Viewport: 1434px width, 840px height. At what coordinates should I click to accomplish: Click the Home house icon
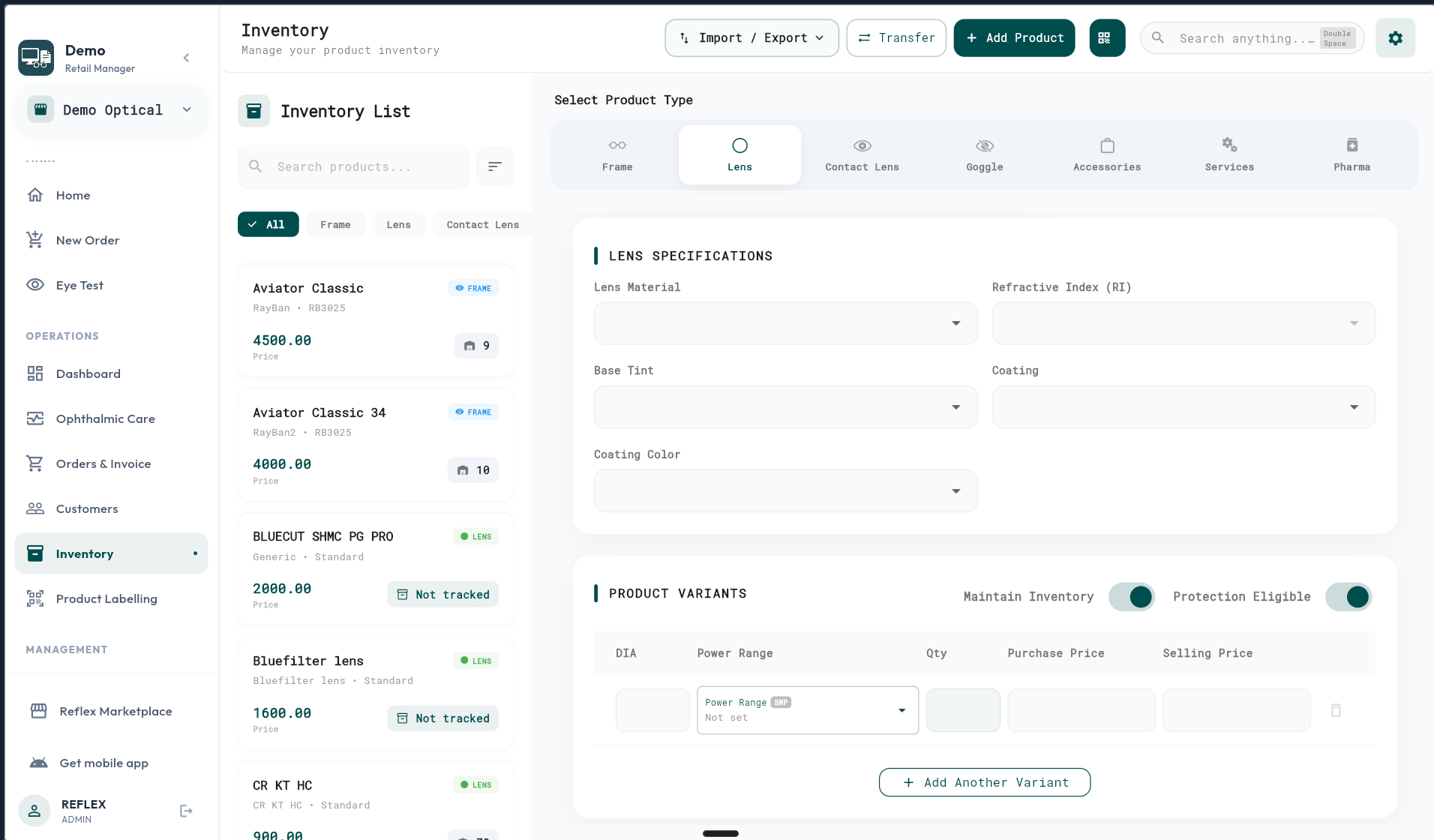[35, 195]
